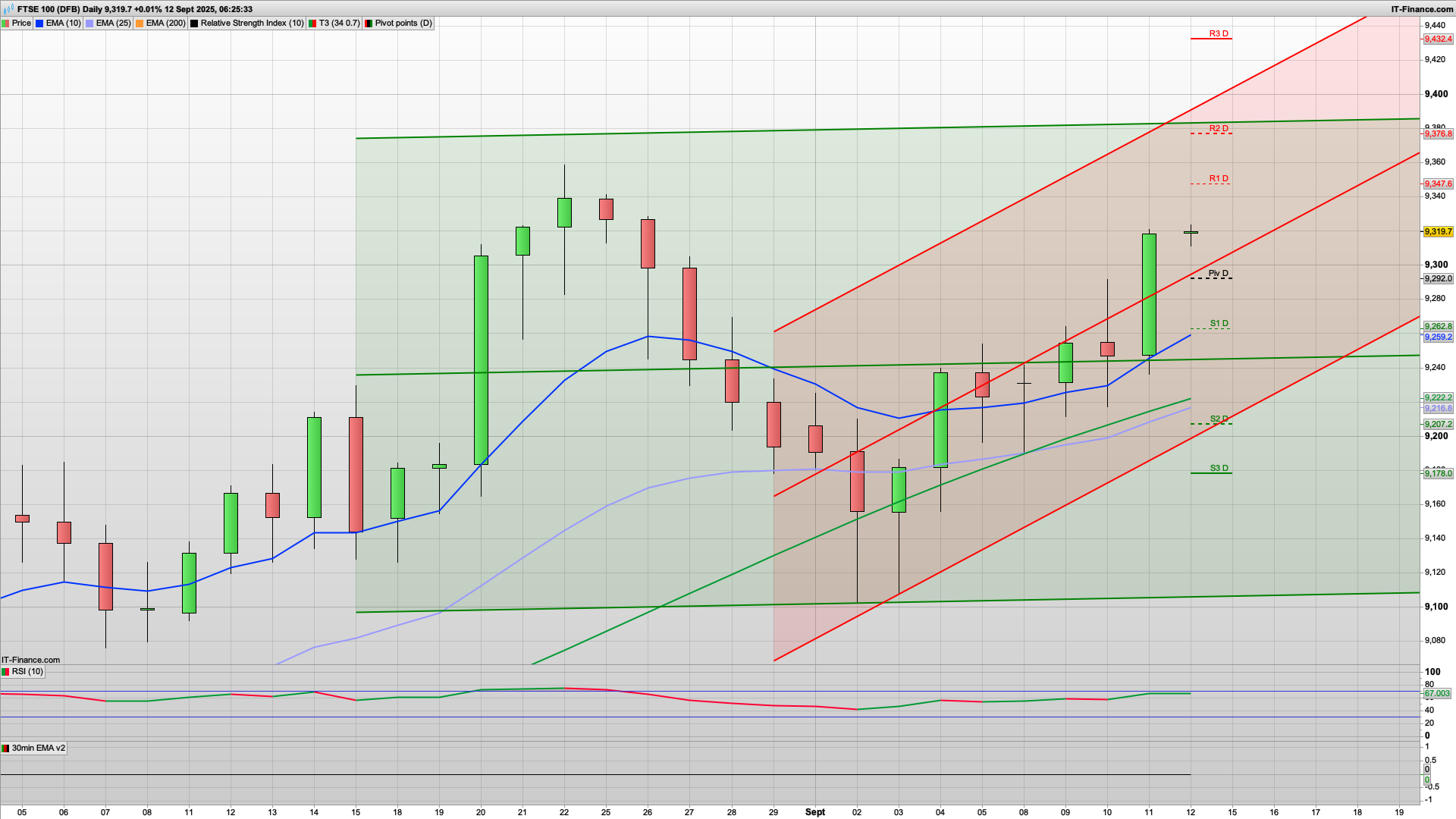This screenshot has height=819, width=1456.
Task: Click the 9,259.2 EMA (10) price tag
Action: point(1438,337)
